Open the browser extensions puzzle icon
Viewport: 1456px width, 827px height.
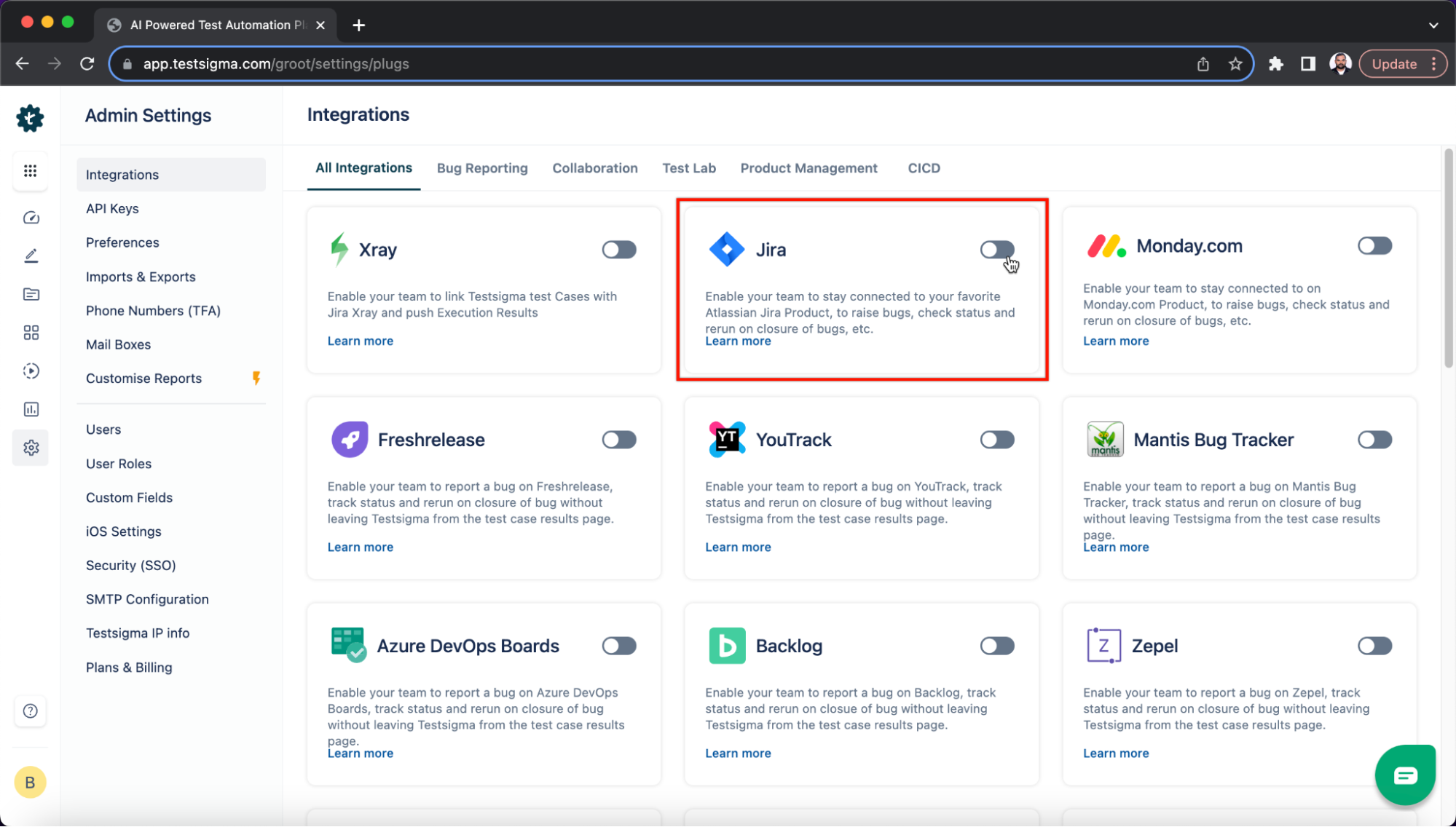1275,64
